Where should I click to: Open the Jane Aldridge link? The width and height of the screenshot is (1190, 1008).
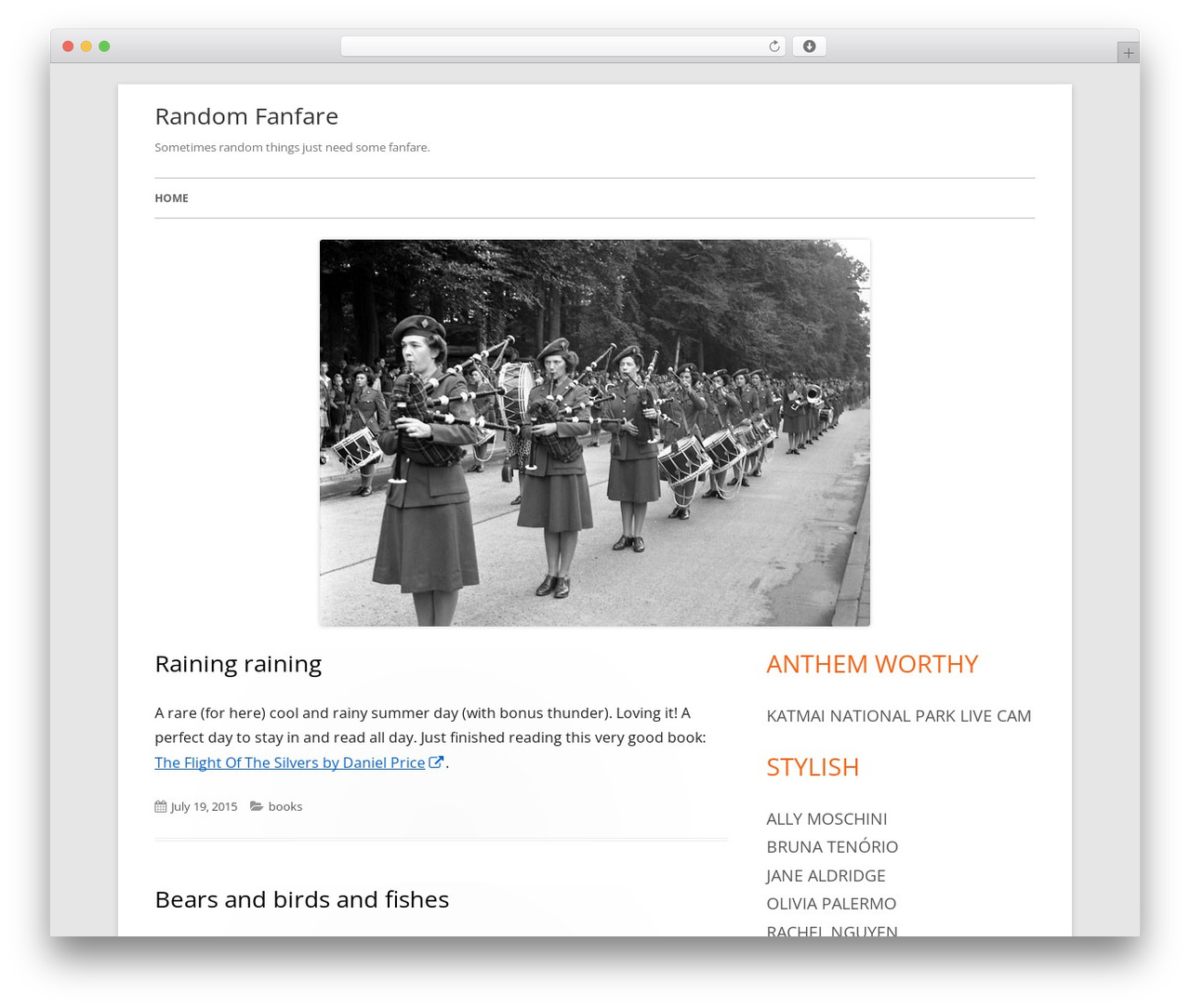click(826, 876)
